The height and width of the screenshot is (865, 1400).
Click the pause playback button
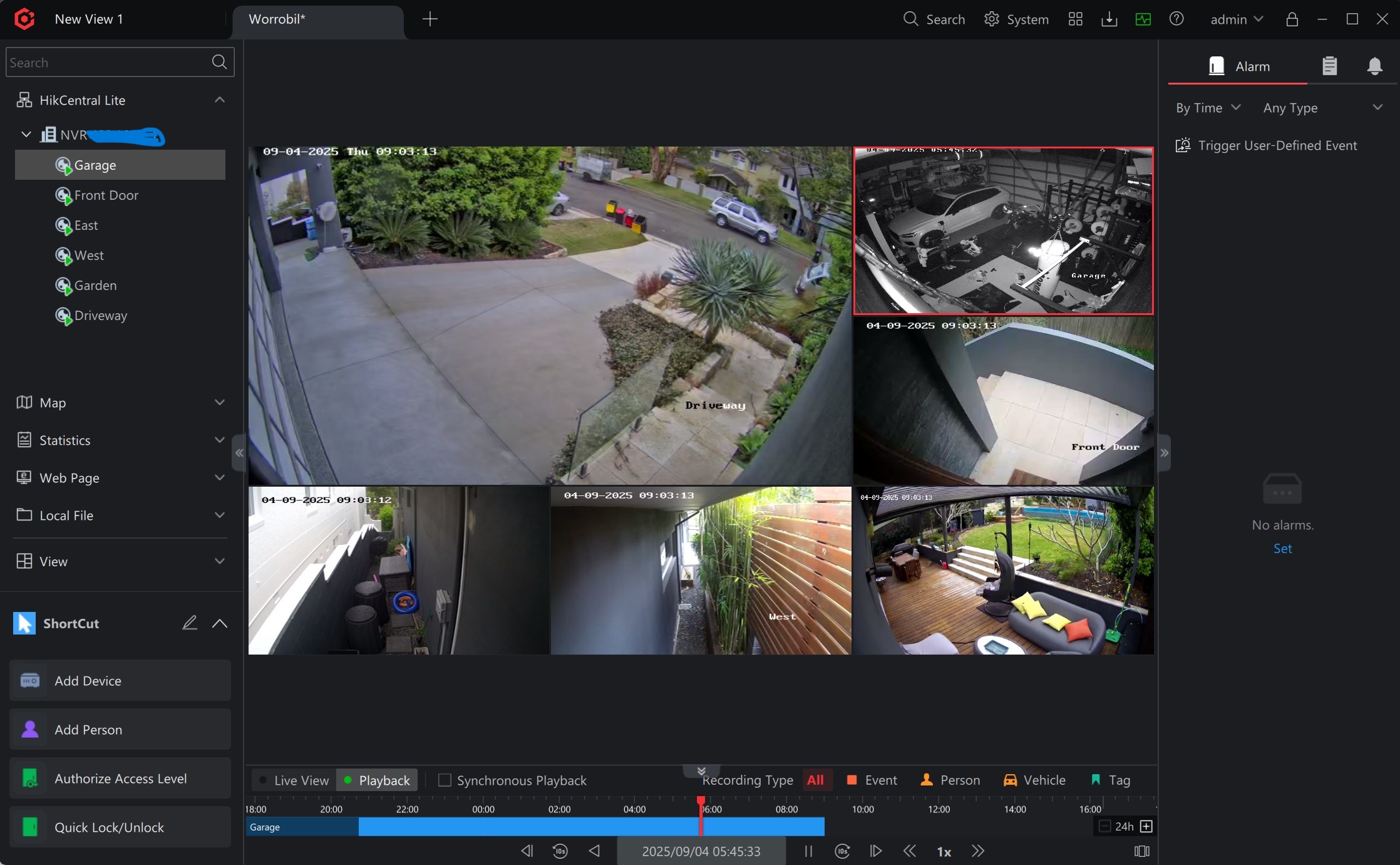pos(808,851)
